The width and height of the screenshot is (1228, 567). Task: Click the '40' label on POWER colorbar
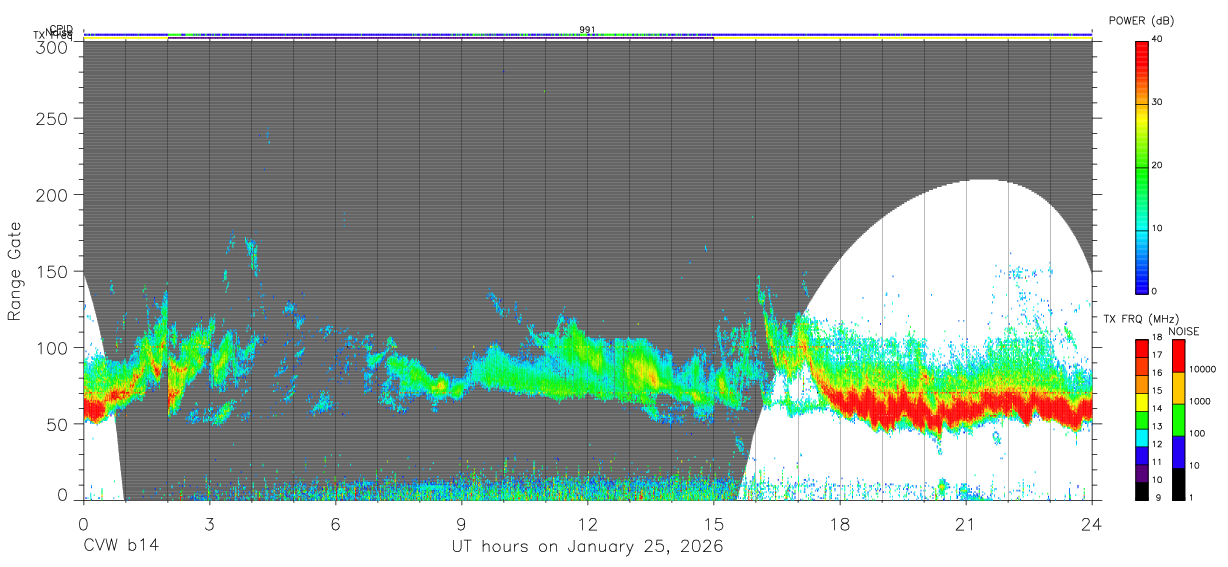point(1159,39)
